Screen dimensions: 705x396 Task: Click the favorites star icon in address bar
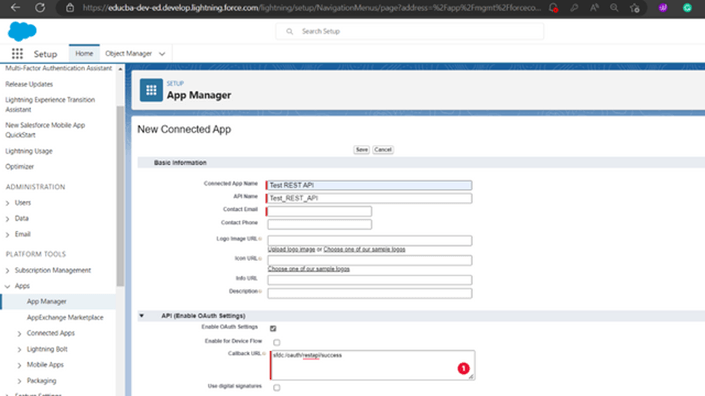click(x=634, y=8)
